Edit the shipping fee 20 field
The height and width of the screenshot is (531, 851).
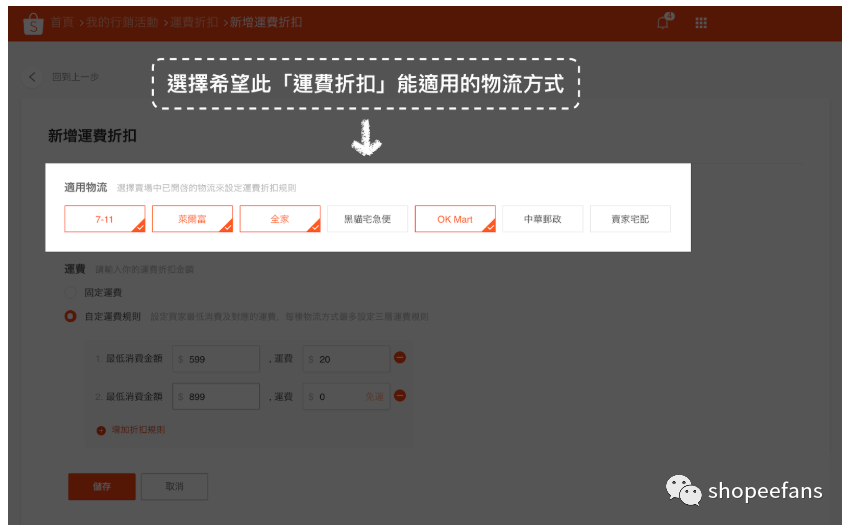346,359
